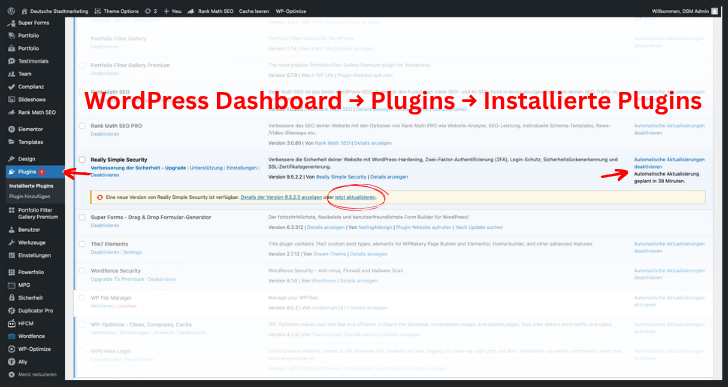The image size is (728, 387).
Task: Click the Wordfence sidebar icon
Action: (11, 336)
